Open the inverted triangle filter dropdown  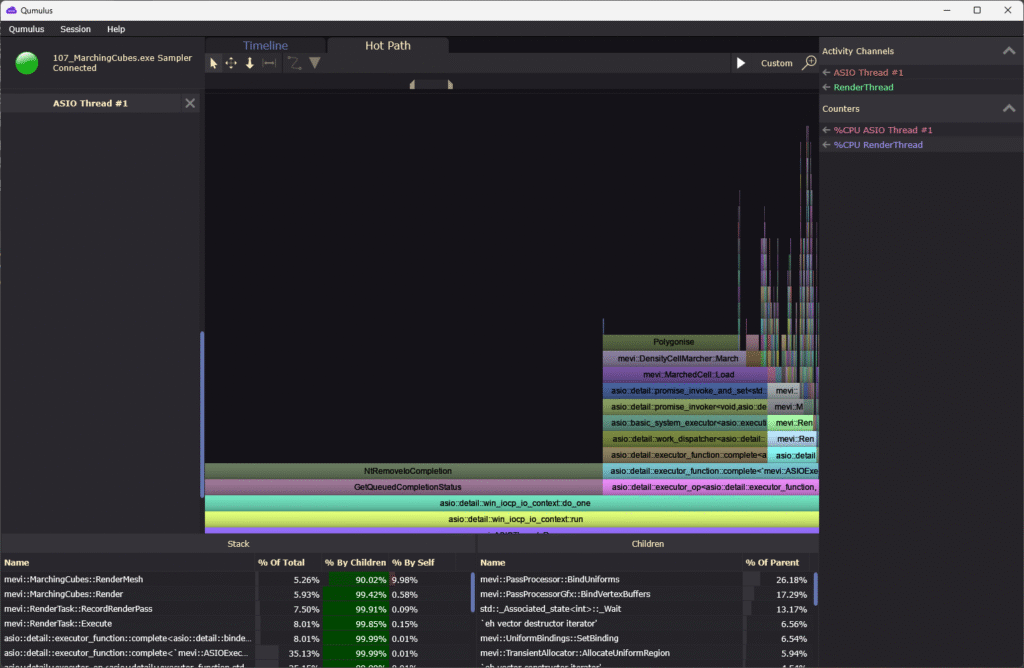(x=314, y=63)
